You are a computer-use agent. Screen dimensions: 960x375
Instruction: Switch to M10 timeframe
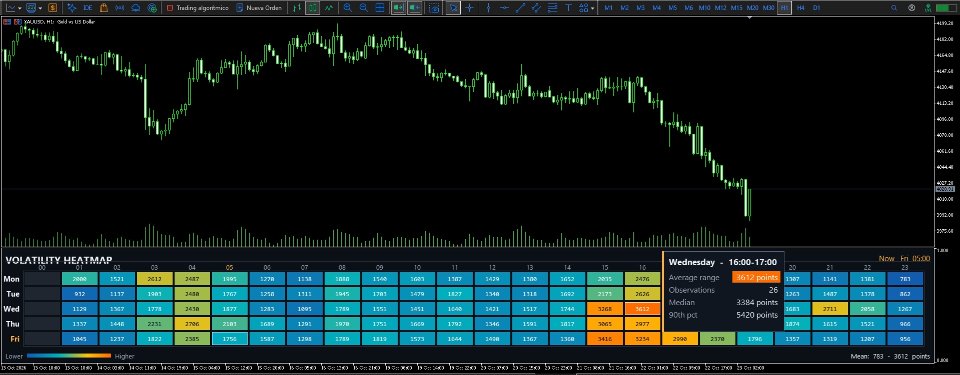705,8
